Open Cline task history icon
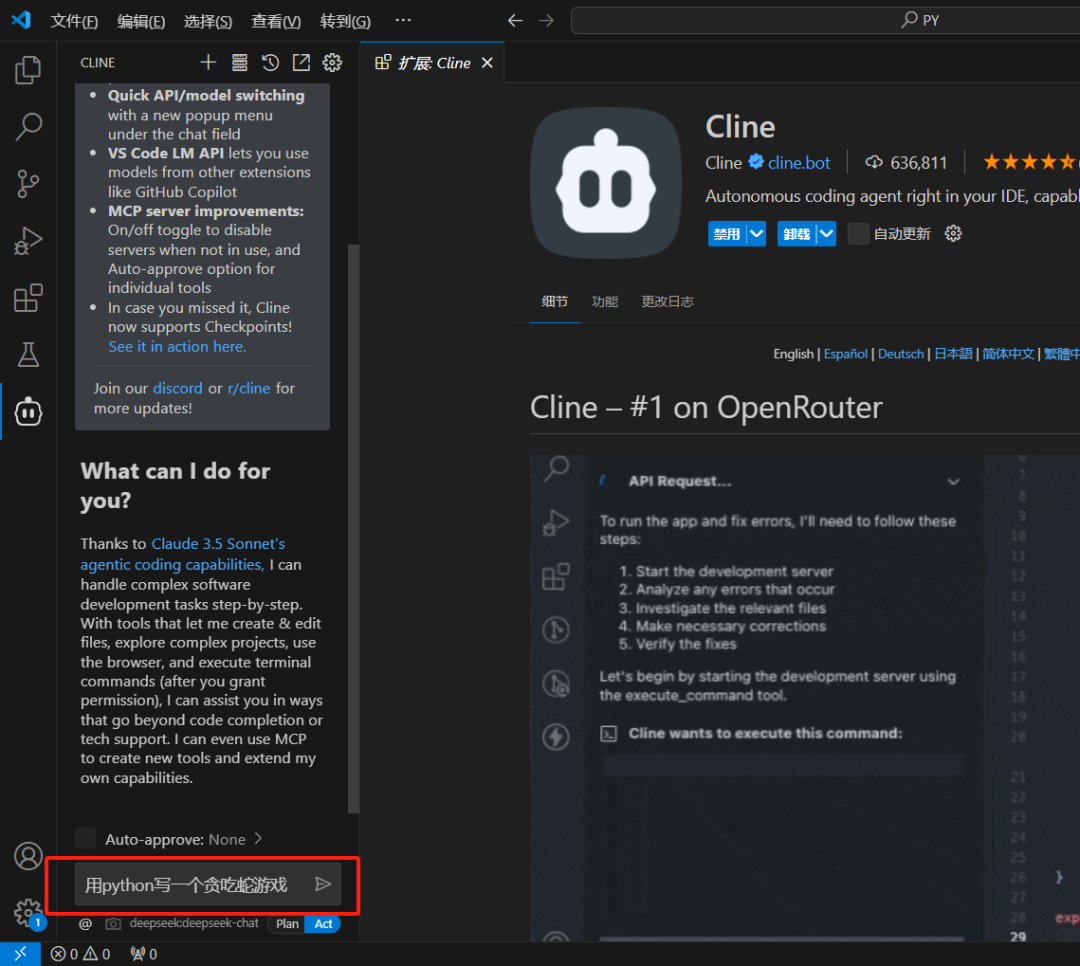1080x966 pixels. coord(270,63)
